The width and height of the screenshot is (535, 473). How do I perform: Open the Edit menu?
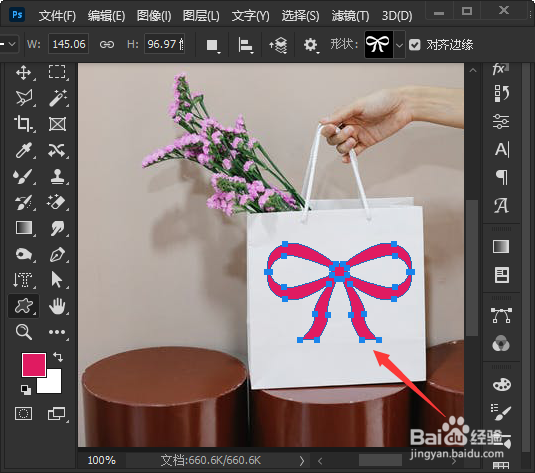(x=106, y=16)
